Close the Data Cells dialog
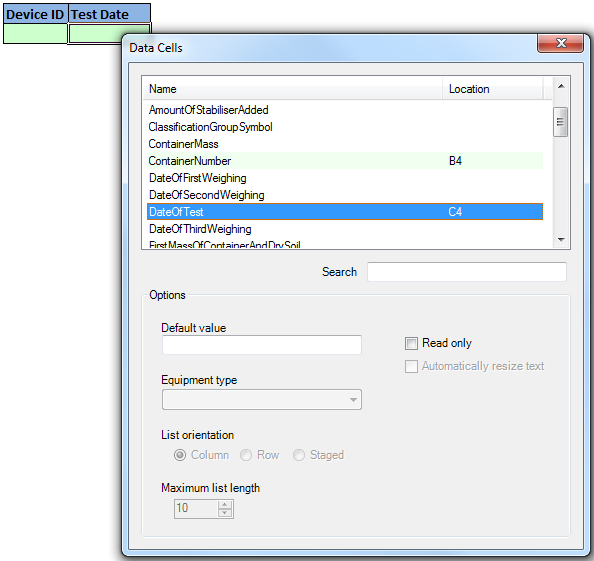594x561 pixels. pyautogui.click(x=560, y=43)
